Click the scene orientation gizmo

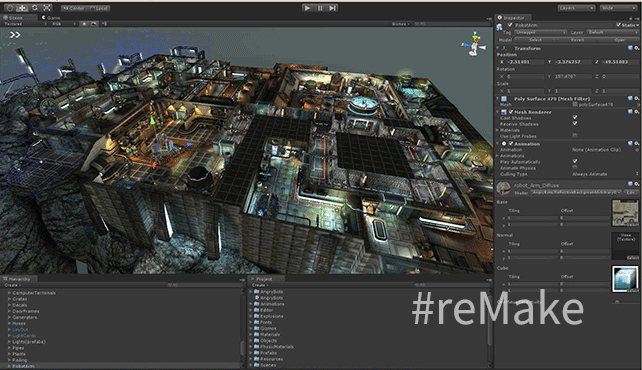click(x=475, y=44)
